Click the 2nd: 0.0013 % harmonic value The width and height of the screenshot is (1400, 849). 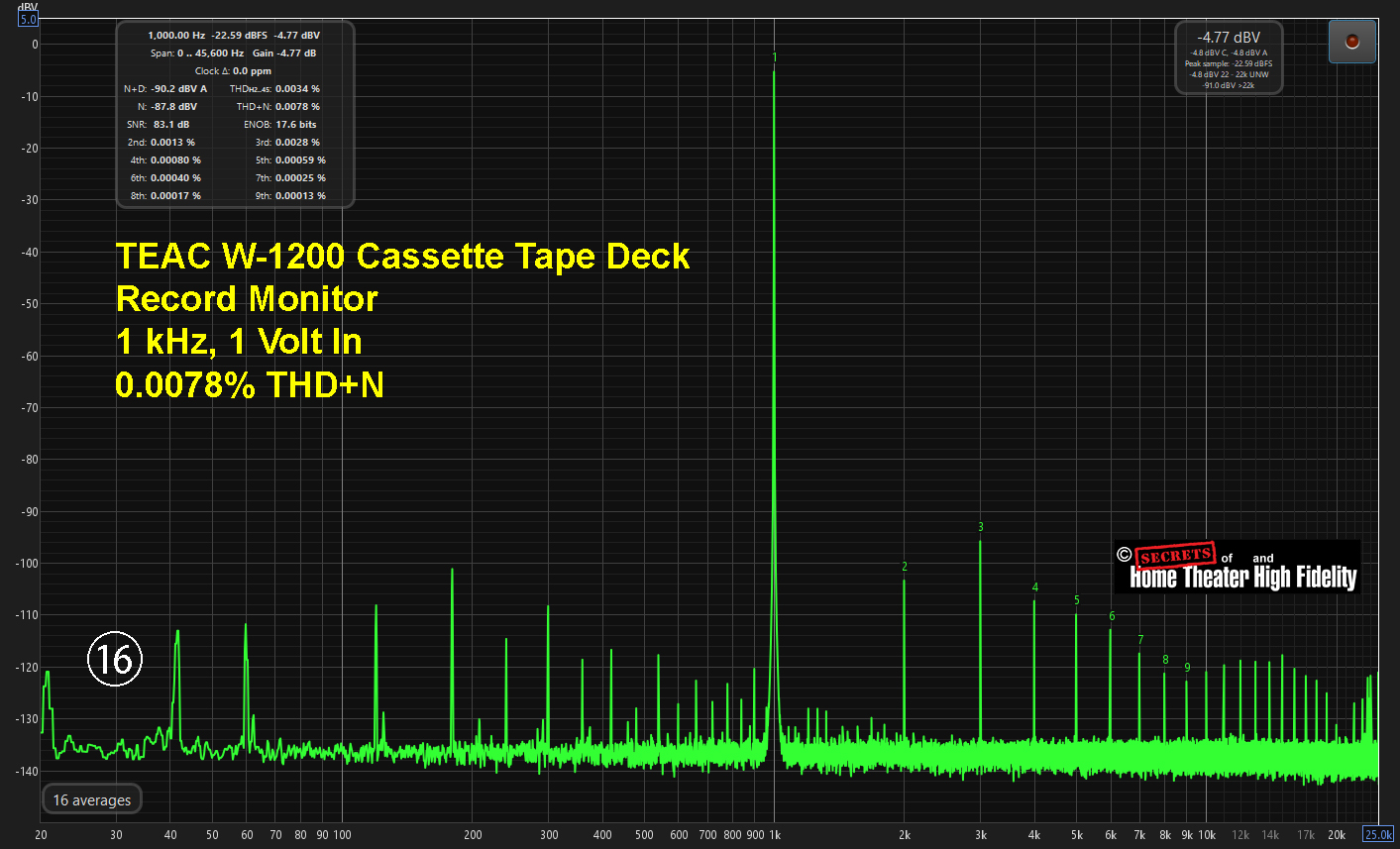(x=161, y=142)
